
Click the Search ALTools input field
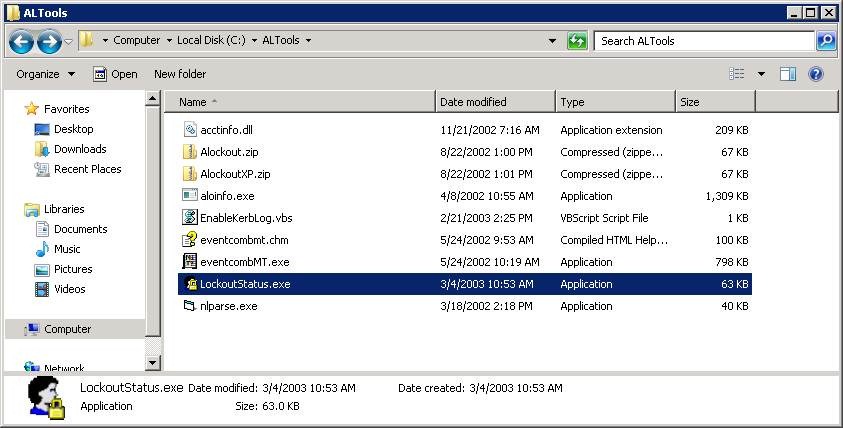pos(704,41)
